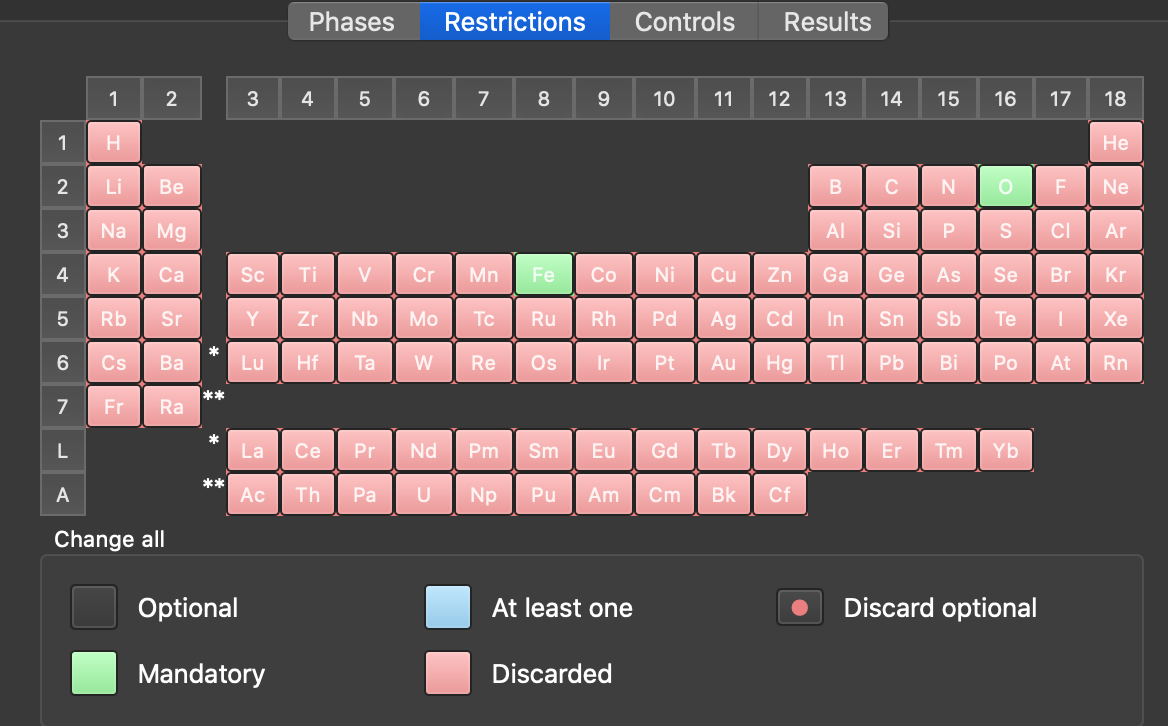
Task: Click the L lanthanides row header
Action: point(63,451)
